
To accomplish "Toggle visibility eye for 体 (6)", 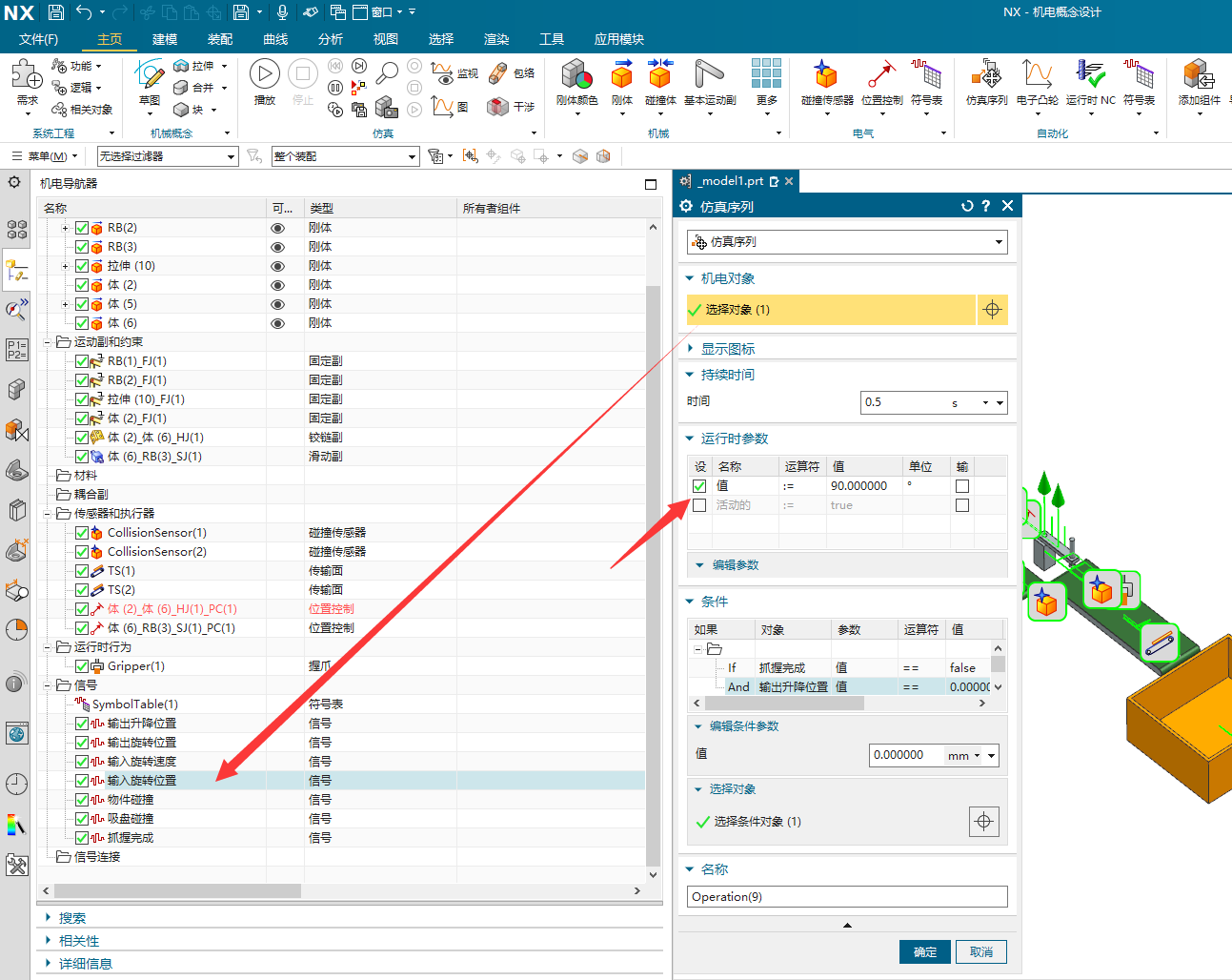I will tap(278, 323).
